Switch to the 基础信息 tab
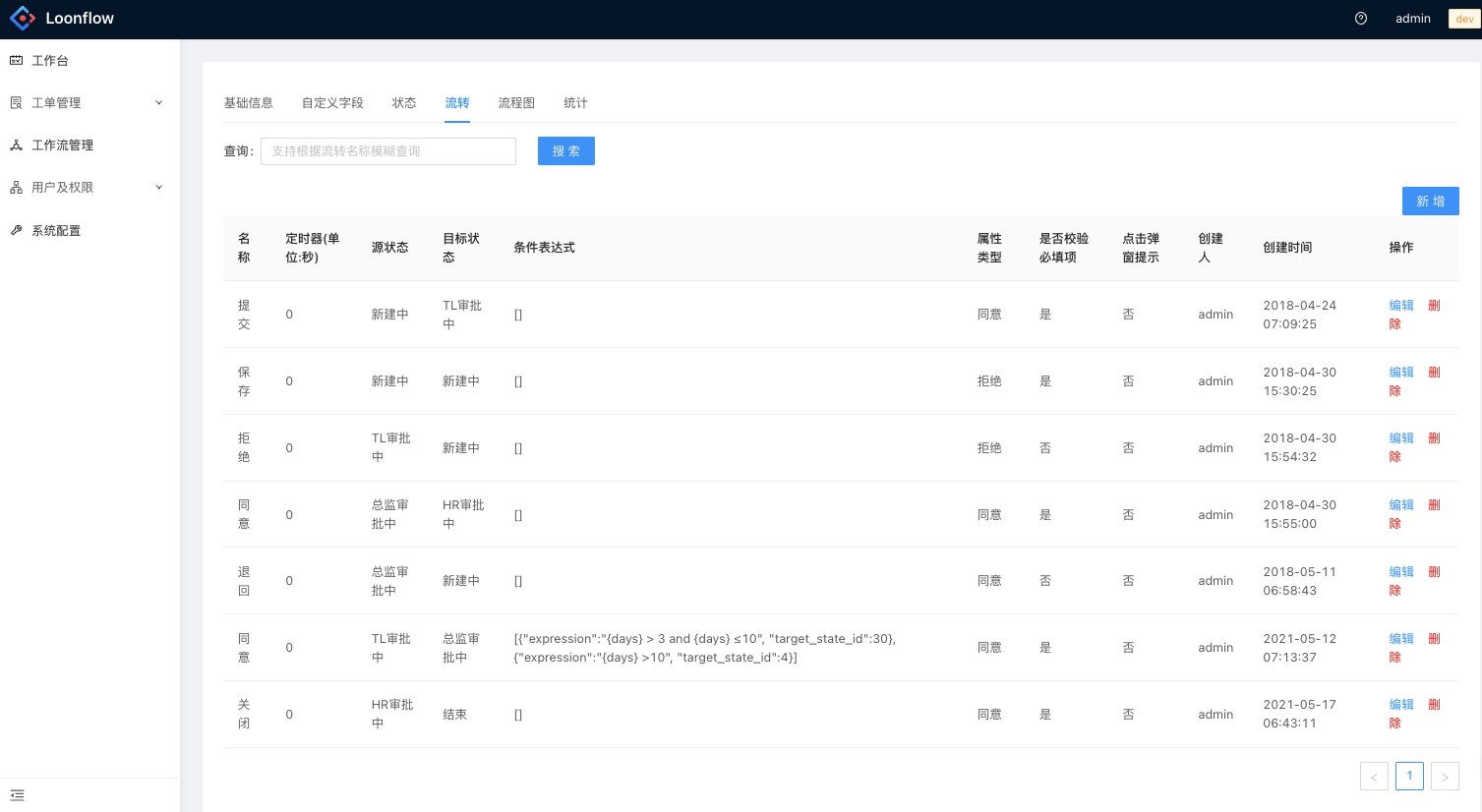1482x812 pixels. click(x=248, y=103)
